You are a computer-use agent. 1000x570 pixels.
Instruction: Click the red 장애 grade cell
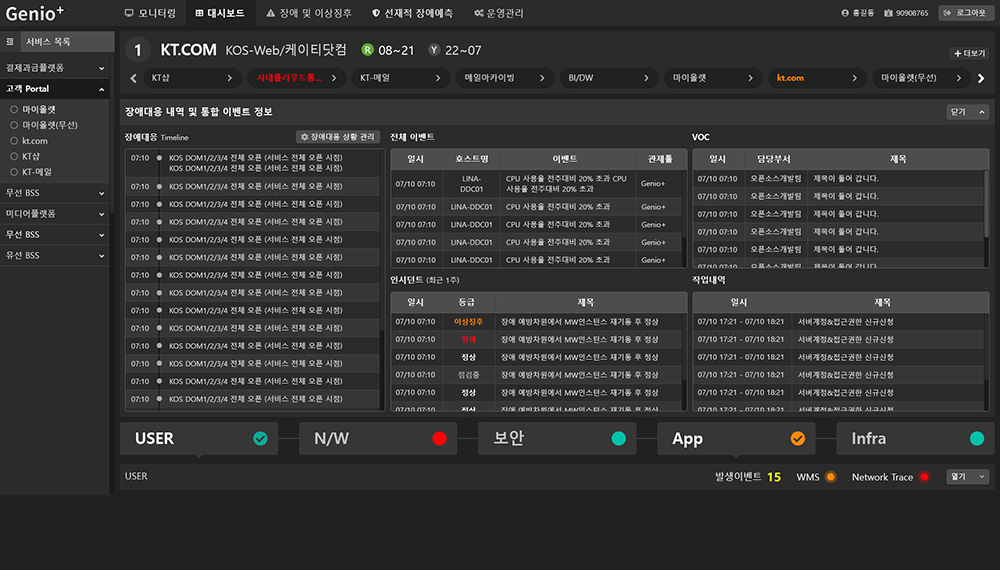pyautogui.click(x=468, y=340)
